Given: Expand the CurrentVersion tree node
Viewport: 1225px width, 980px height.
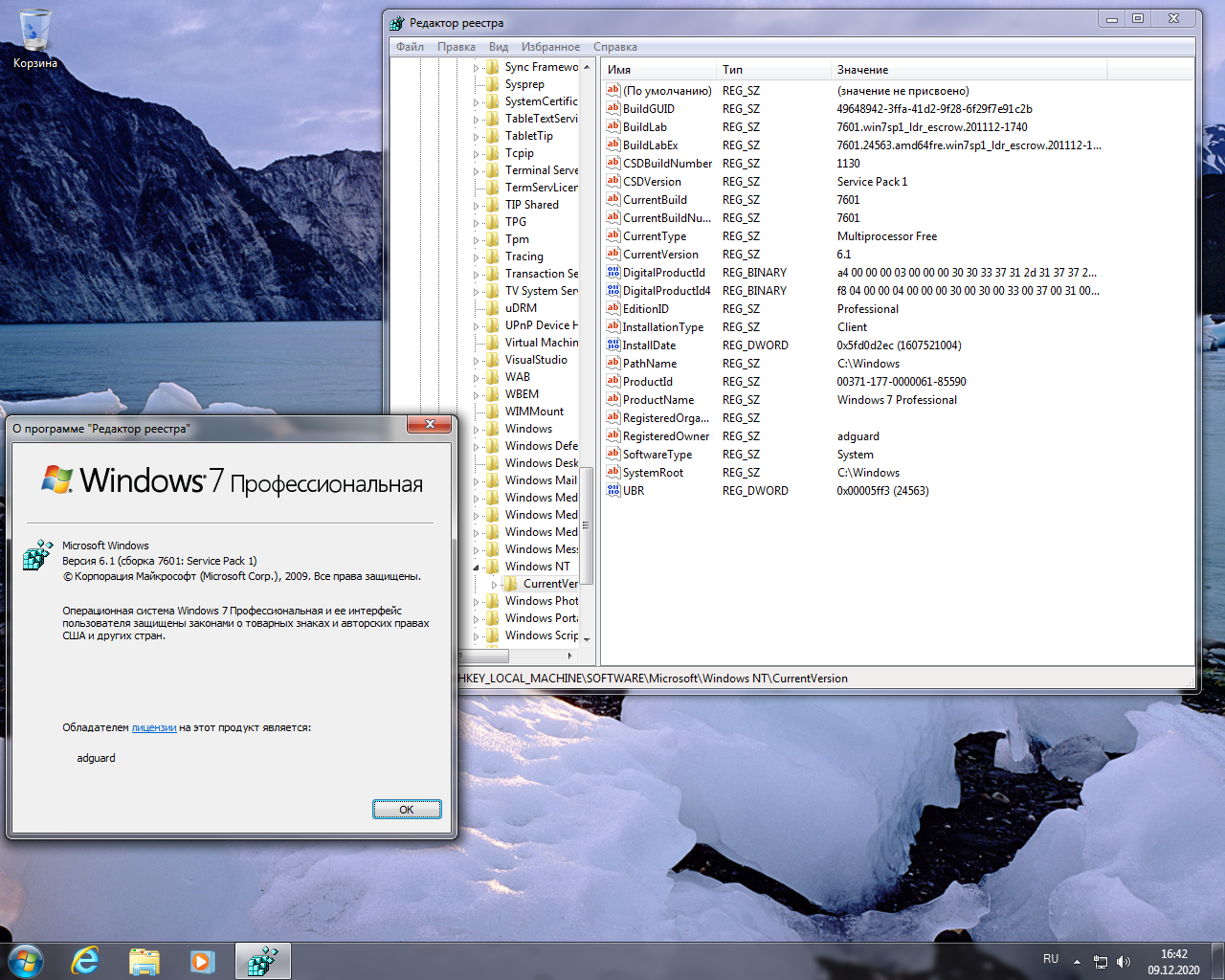Looking at the screenshot, I should 494,584.
